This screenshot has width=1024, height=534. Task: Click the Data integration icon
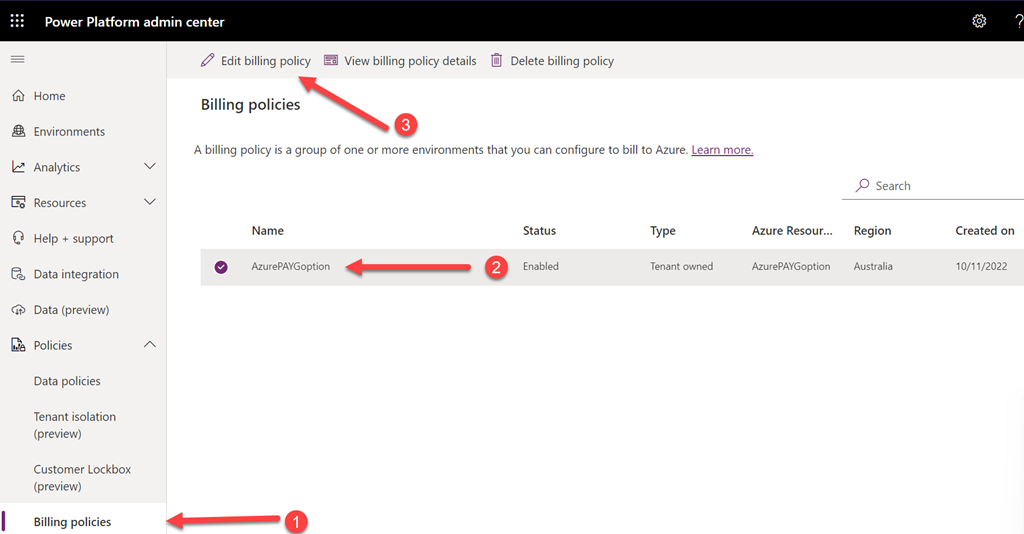click(18, 274)
